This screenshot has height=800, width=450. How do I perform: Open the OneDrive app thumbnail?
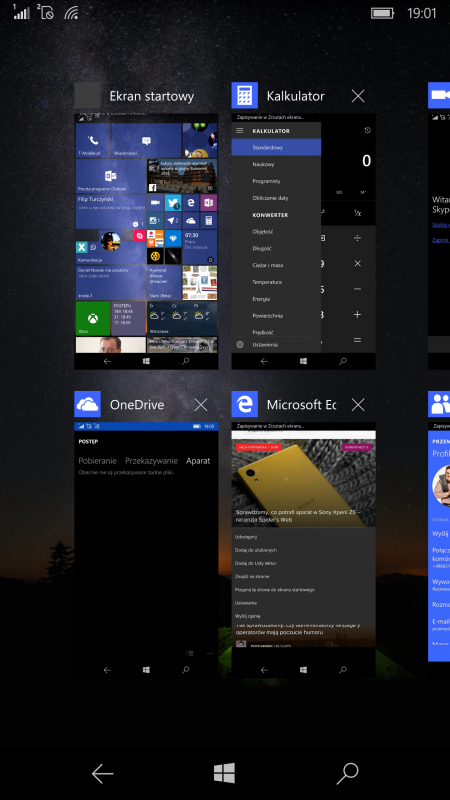point(146,550)
